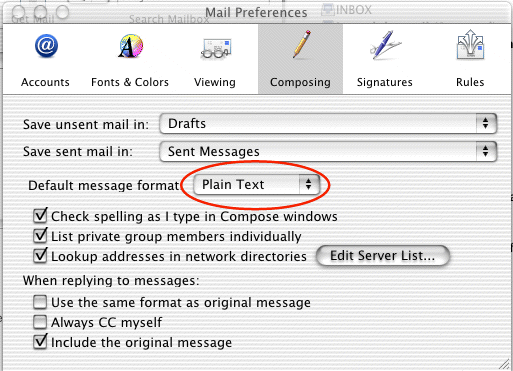The width and height of the screenshot is (513, 371).
Task: Minimize the Mail Preferences window
Action: pos(40,12)
